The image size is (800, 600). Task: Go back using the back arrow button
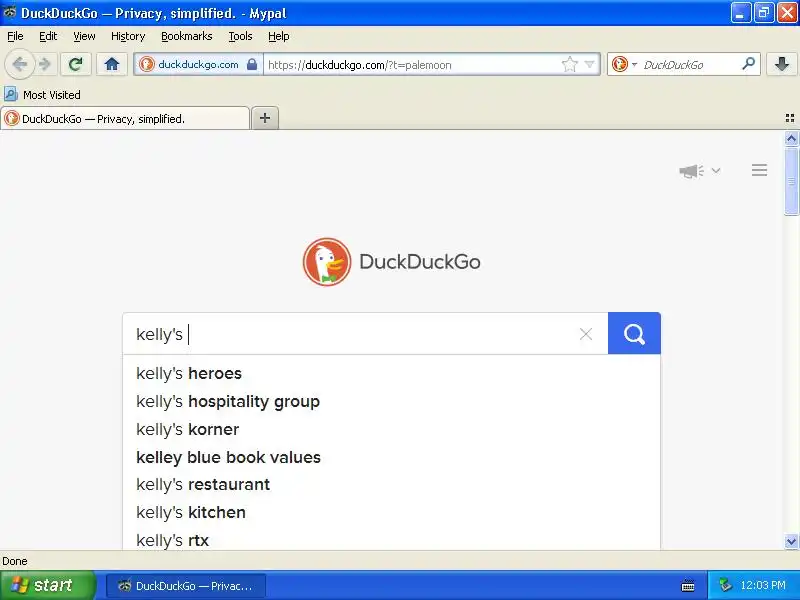tap(19, 64)
